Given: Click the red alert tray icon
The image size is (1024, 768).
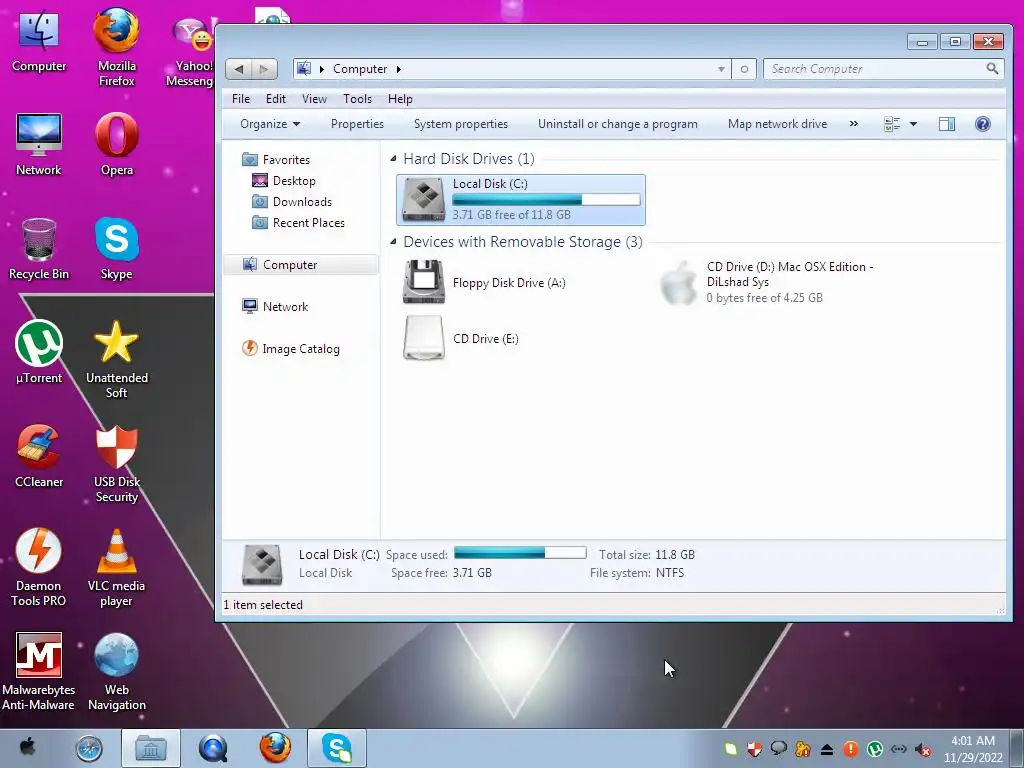Looking at the screenshot, I should tap(850, 749).
